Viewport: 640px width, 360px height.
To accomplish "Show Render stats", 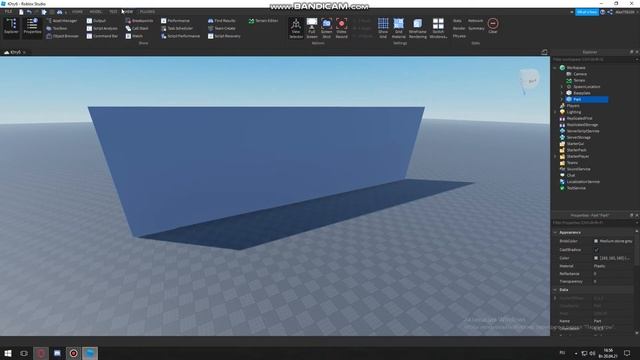I will (459, 28).
